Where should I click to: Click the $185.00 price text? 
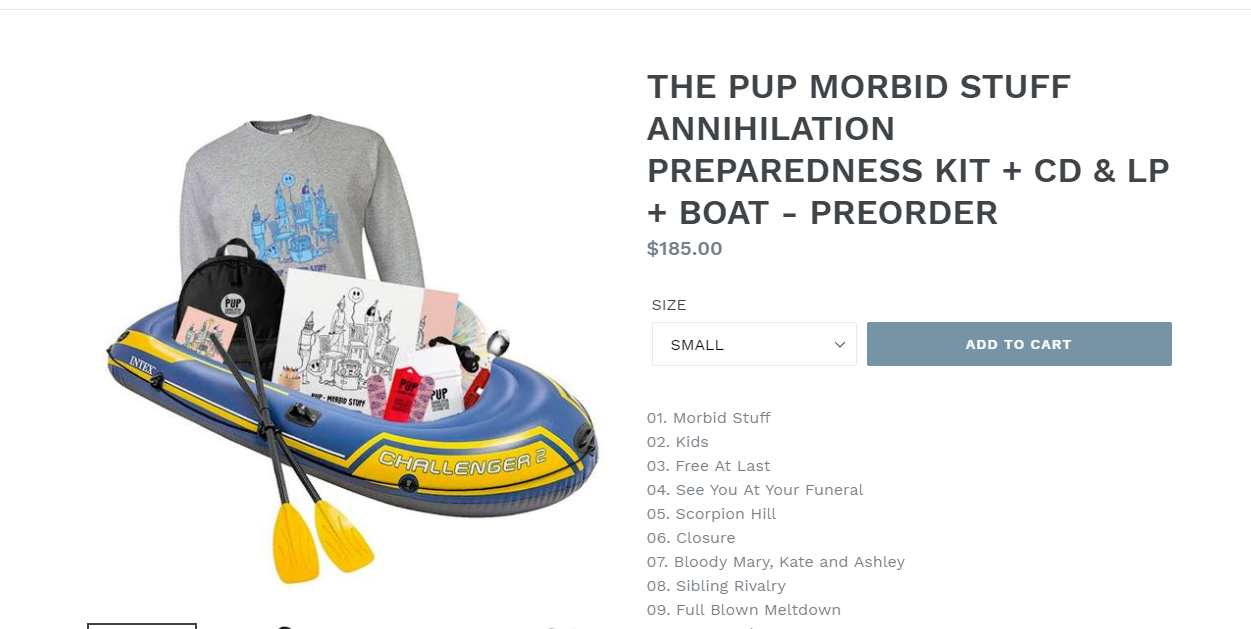click(x=684, y=249)
